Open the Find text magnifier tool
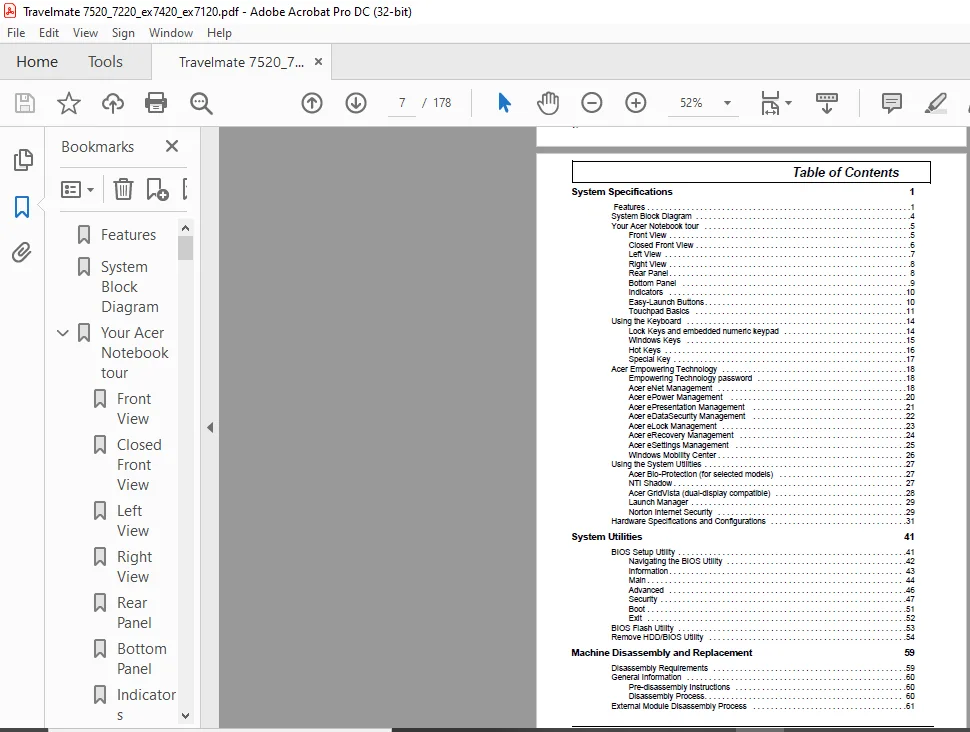This screenshot has width=970, height=732. 201,103
